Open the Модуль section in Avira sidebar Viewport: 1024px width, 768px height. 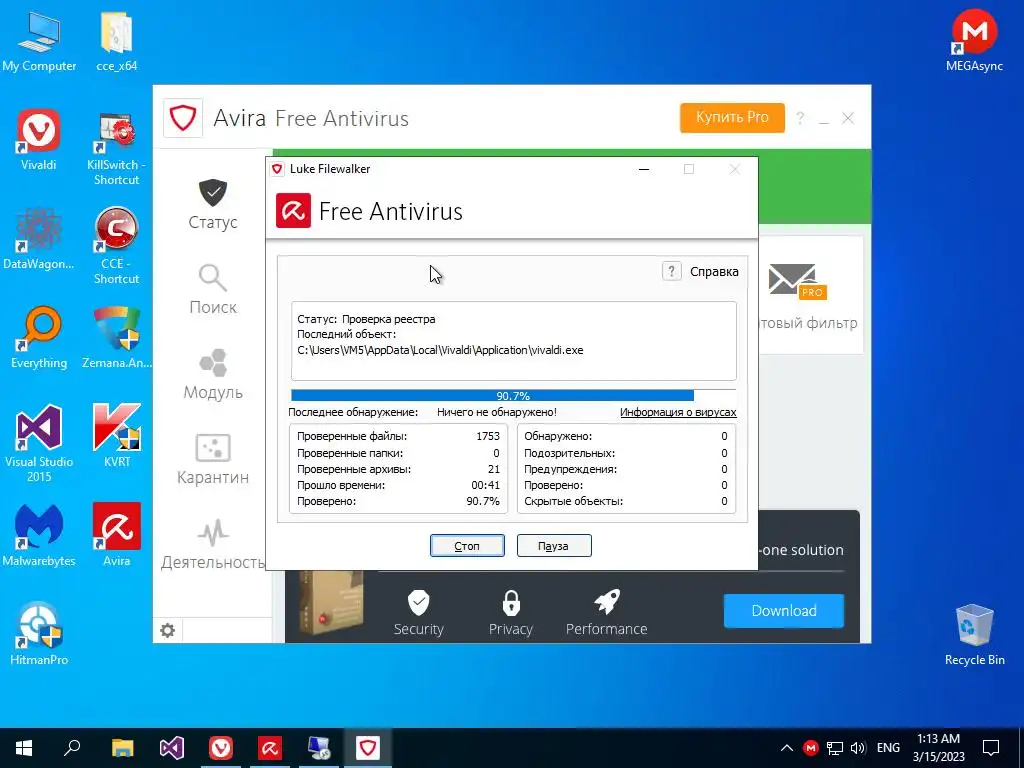tap(213, 374)
